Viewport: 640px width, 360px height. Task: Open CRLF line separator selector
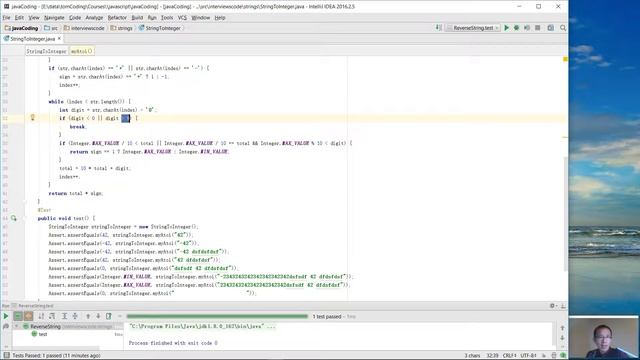tap(509, 356)
